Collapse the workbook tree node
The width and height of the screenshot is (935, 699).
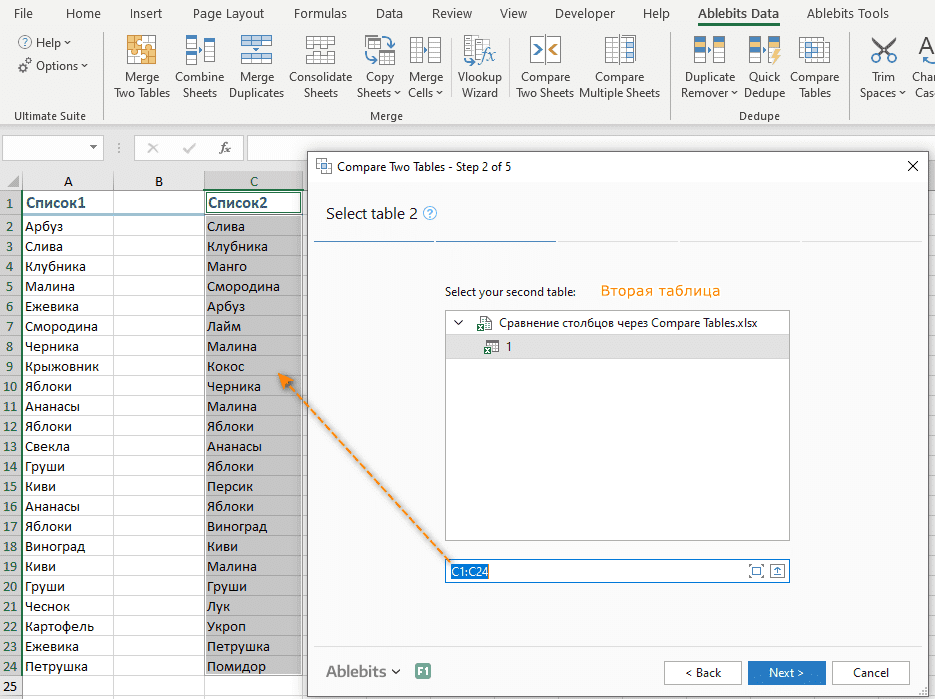[459, 323]
